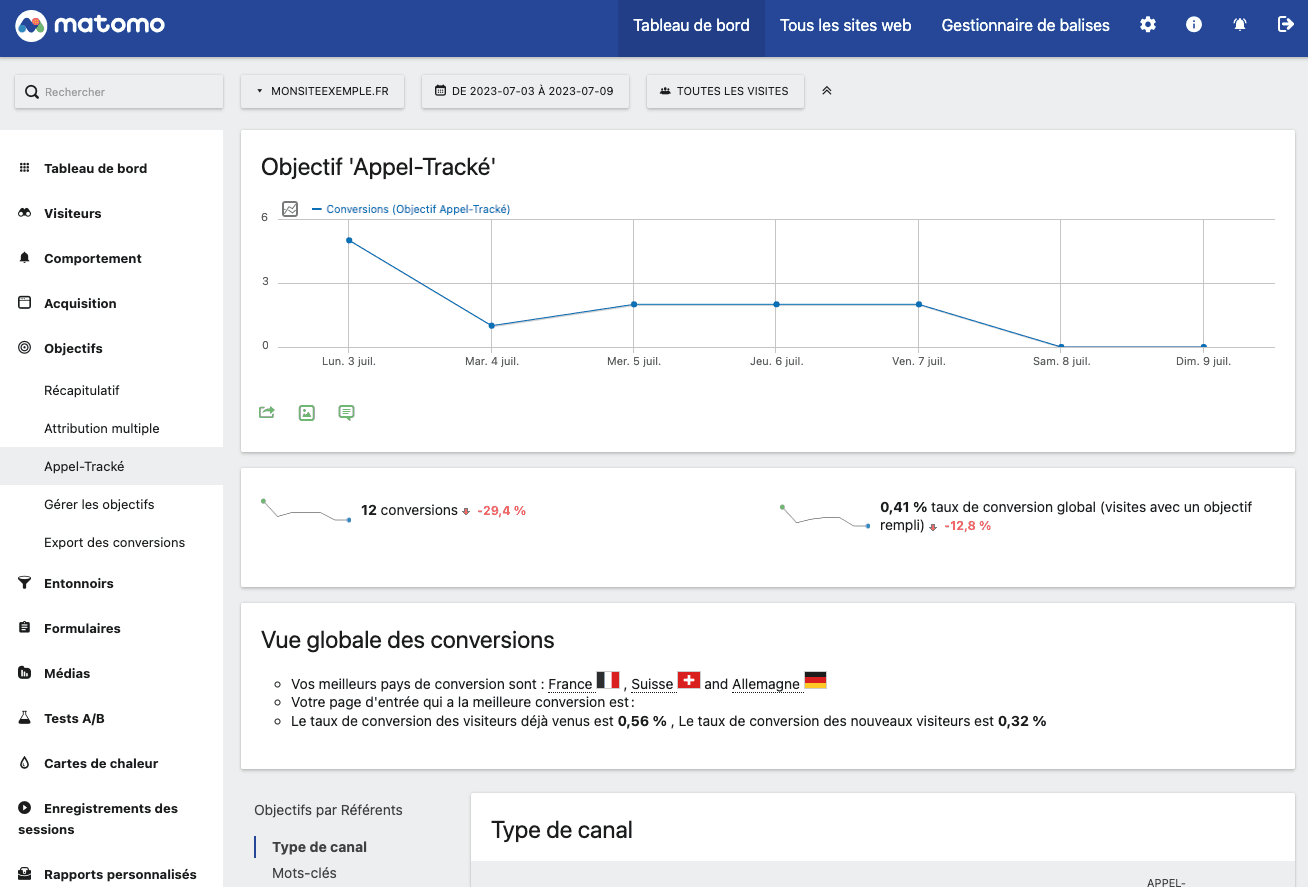Click the logout icon in the top bar

click(1286, 24)
